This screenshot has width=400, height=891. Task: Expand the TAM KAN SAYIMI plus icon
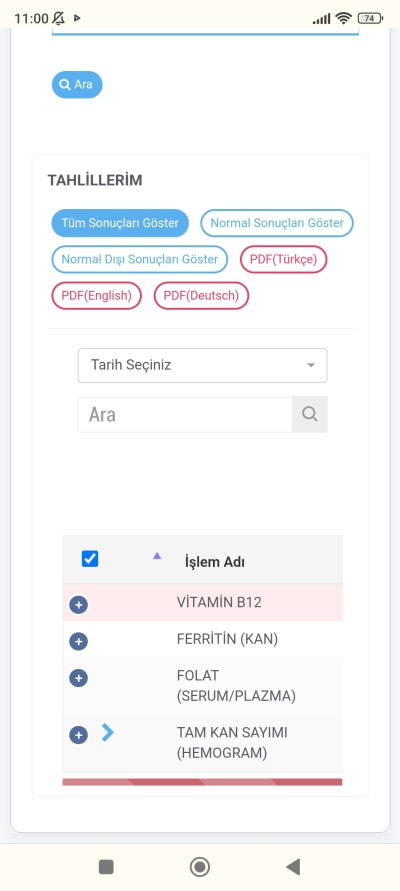pos(78,735)
